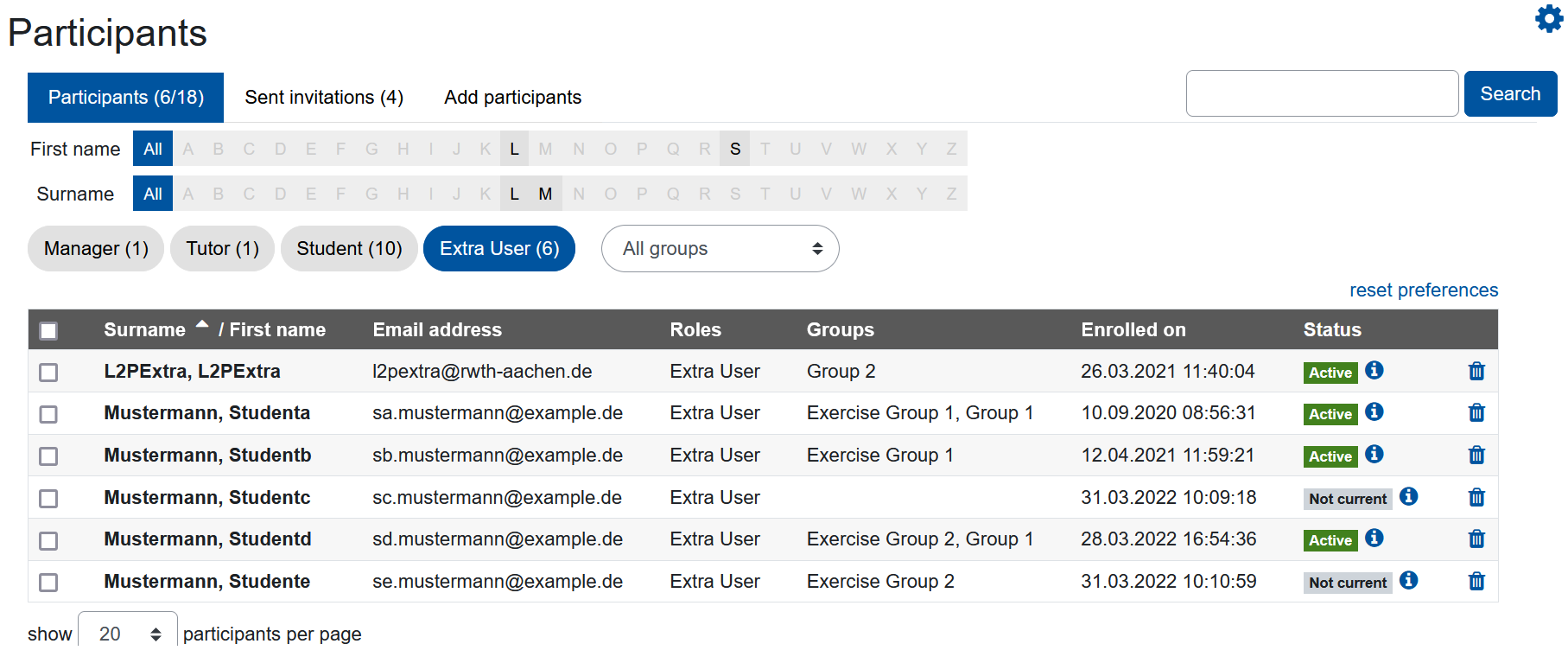View enrolment info for Mustermann, Studentd
The height and width of the screenshot is (663, 1568).
(1374, 539)
